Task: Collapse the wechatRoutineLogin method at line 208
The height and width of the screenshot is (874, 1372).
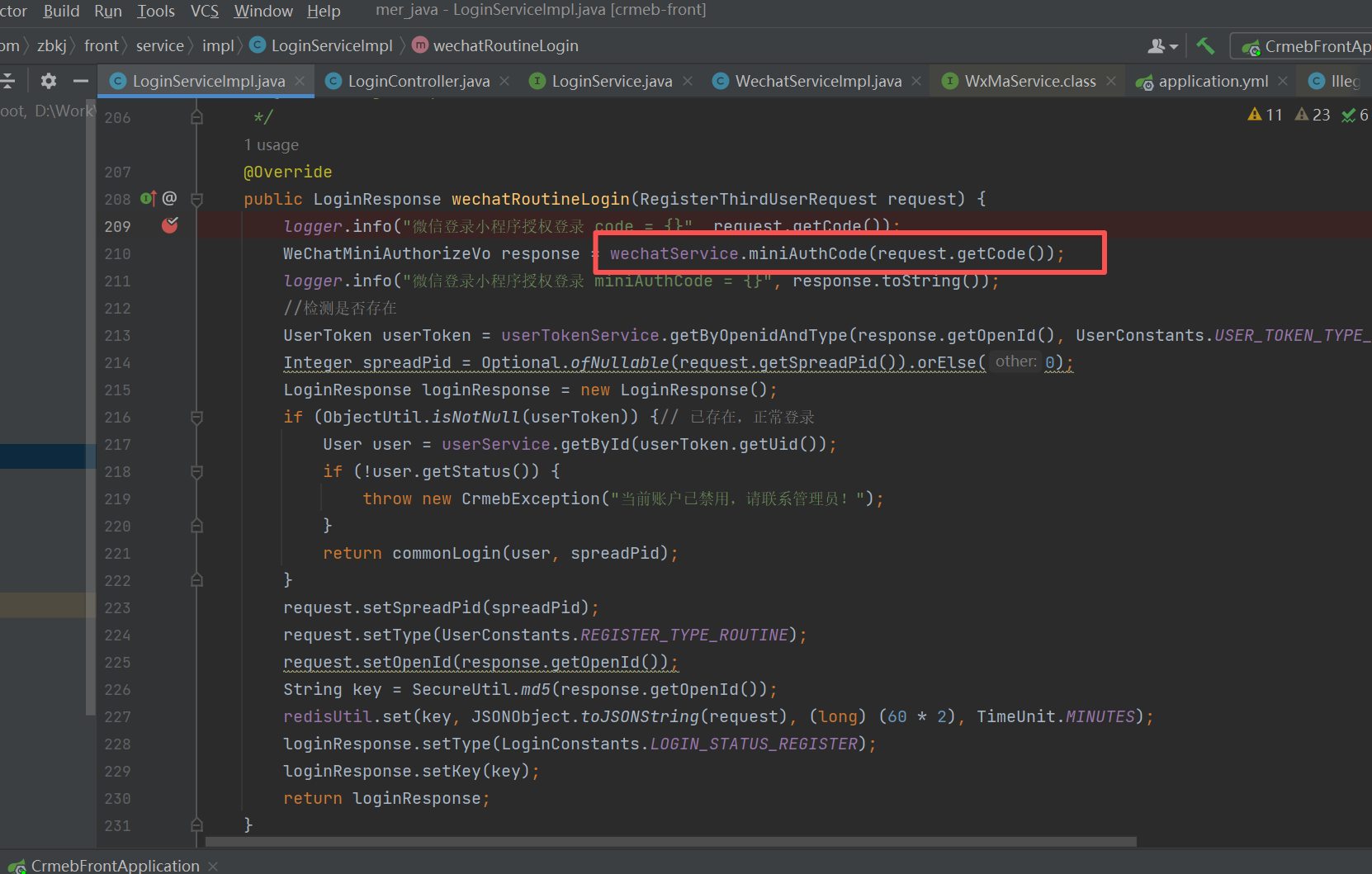Action: click(x=196, y=199)
